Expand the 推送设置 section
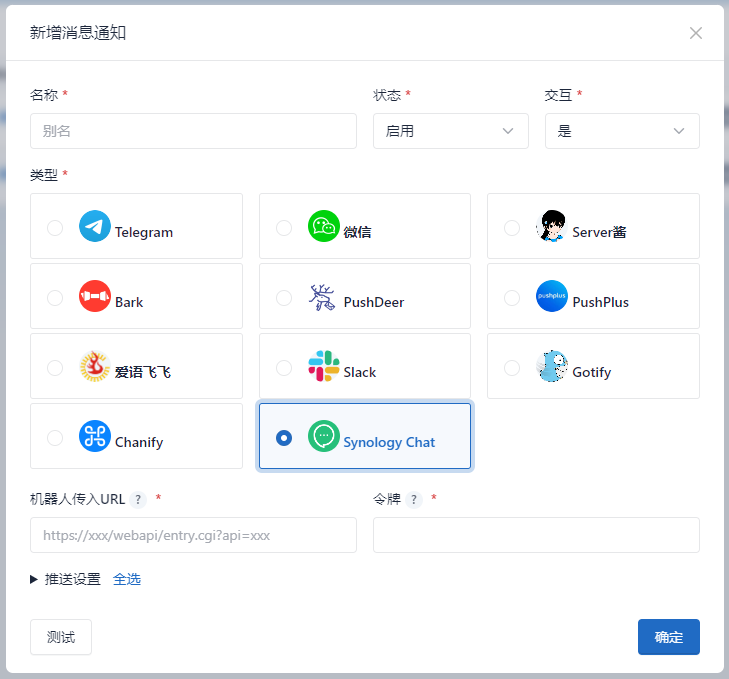This screenshot has width=729, height=679. coord(66,579)
